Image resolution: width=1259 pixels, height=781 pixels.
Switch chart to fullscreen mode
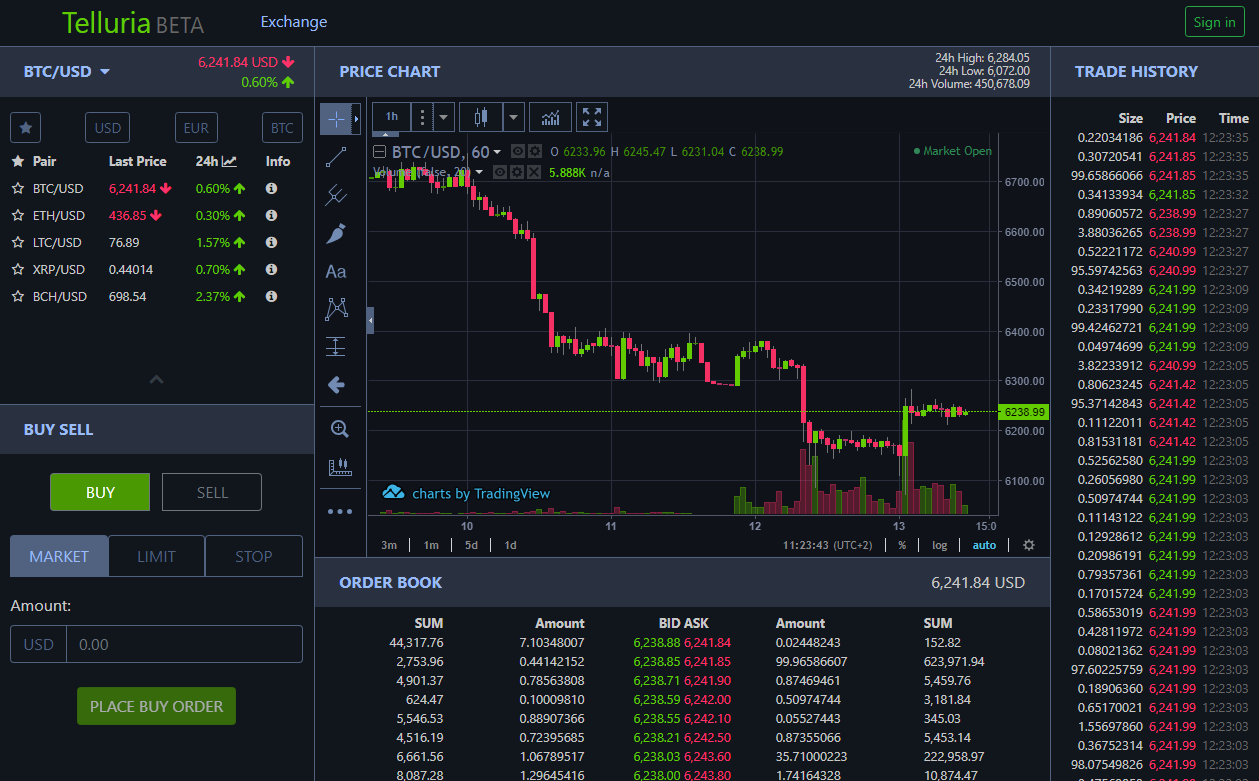pos(593,117)
